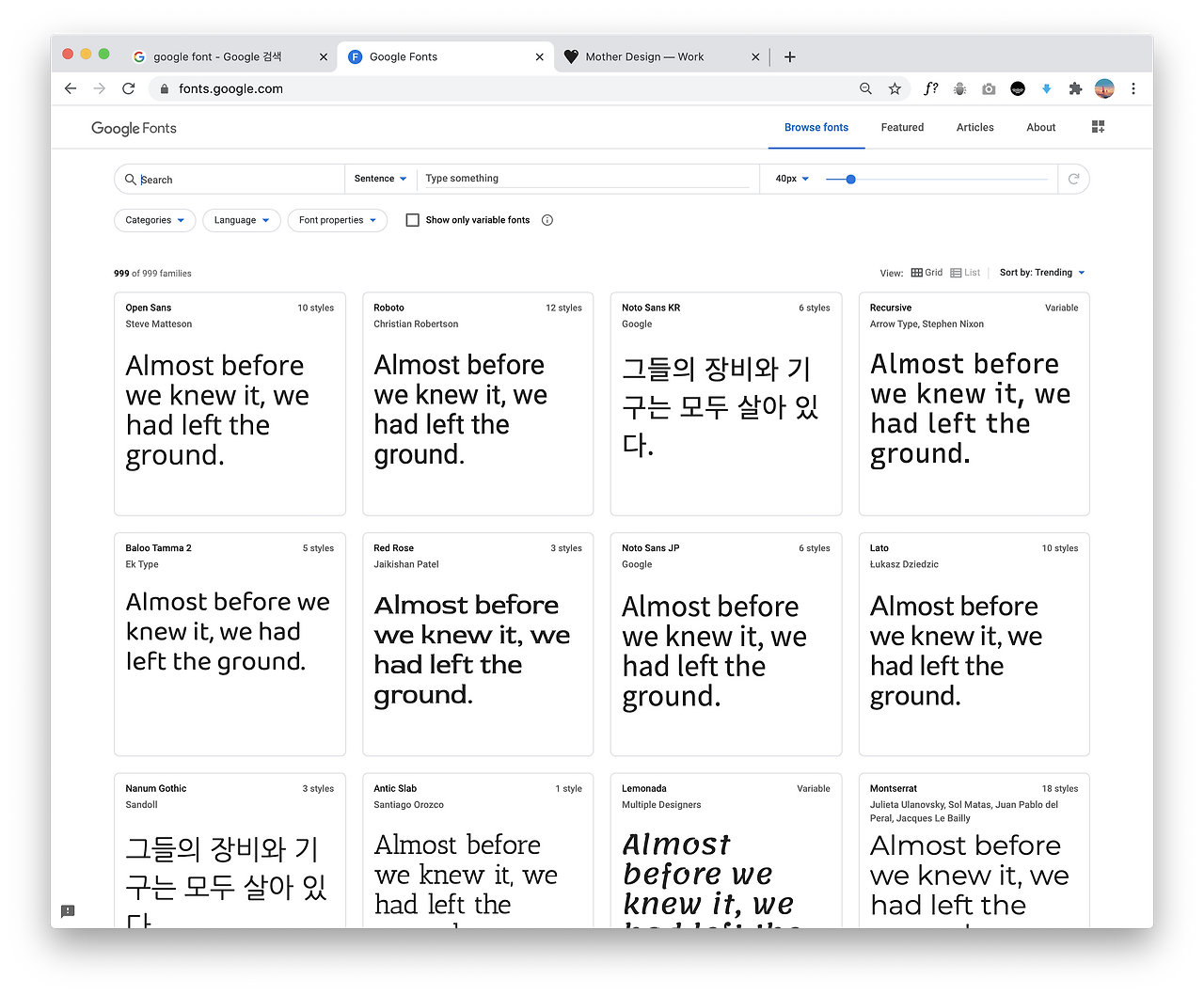Click the zoom magnifier icon in address bar
Viewport: 1204px width, 995px height.
[x=865, y=88]
